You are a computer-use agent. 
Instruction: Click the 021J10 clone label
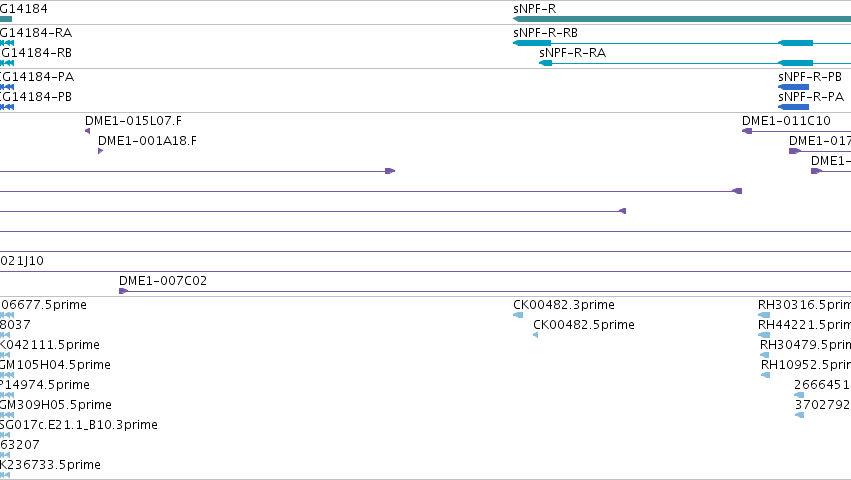pos(22,261)
